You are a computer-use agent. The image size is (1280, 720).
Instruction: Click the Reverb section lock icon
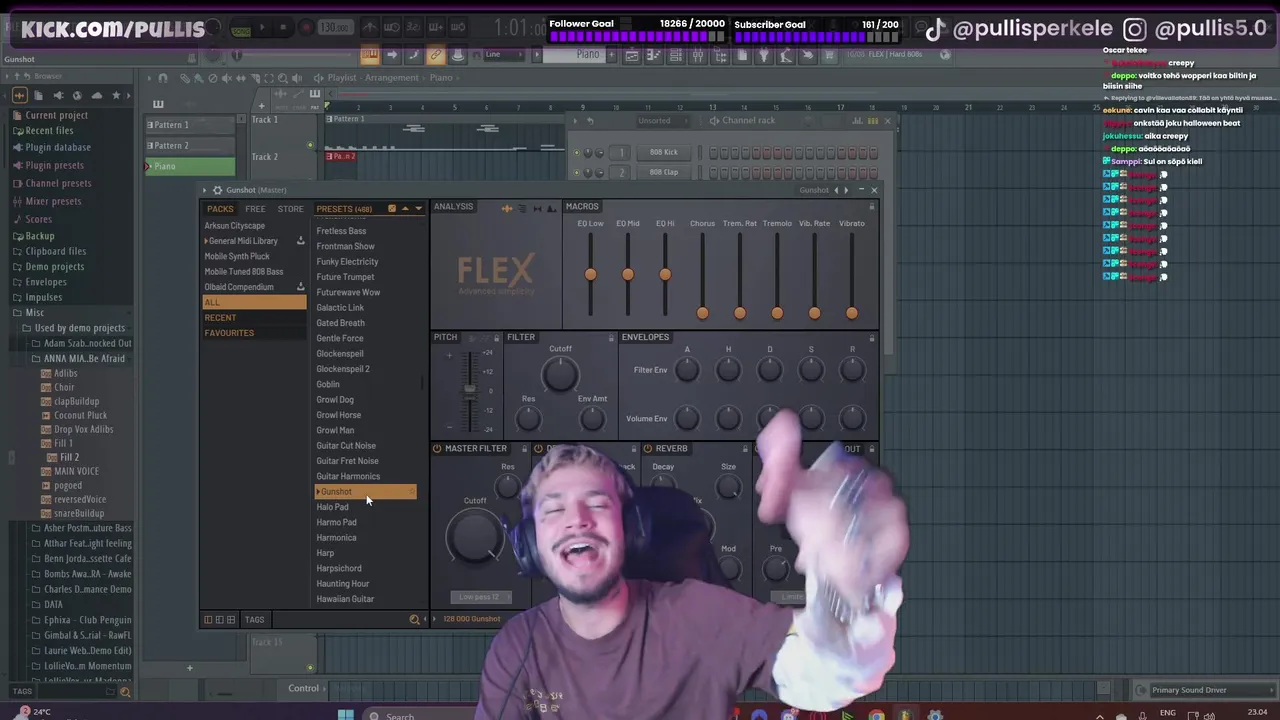[x=744, y=449]
